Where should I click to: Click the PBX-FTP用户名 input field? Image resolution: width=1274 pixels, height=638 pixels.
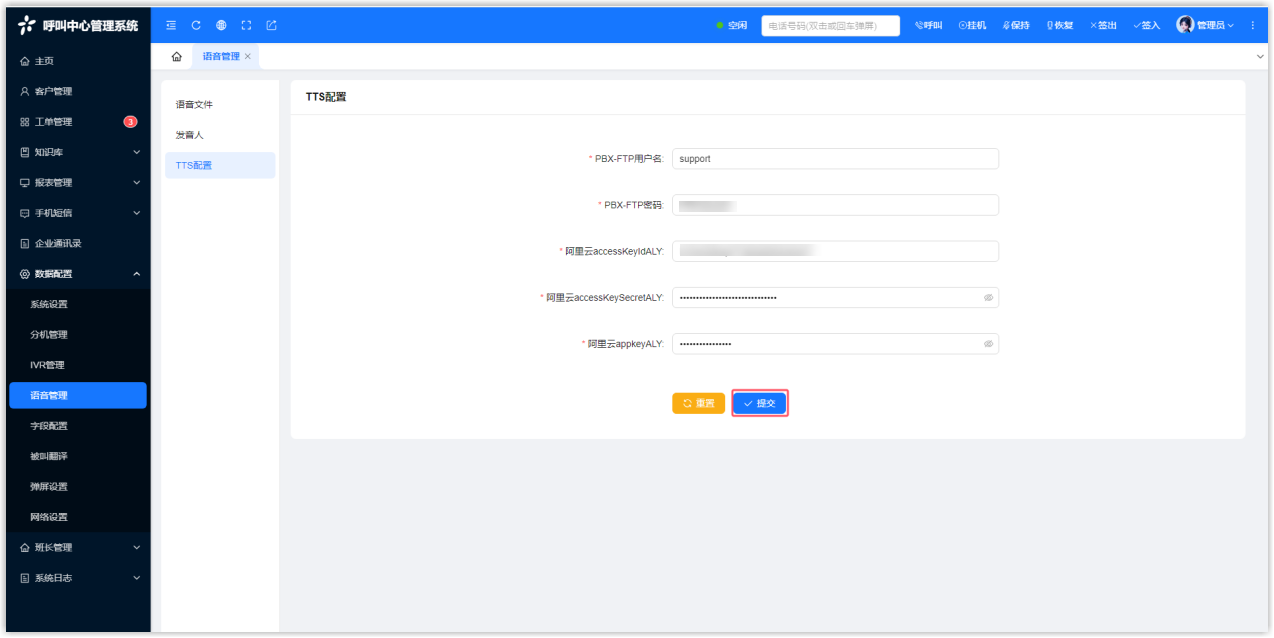click(x=835, y=159)
